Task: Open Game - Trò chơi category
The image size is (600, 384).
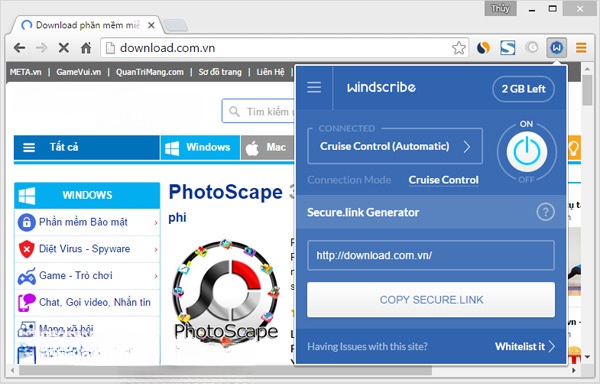Action: pos(87,276)
